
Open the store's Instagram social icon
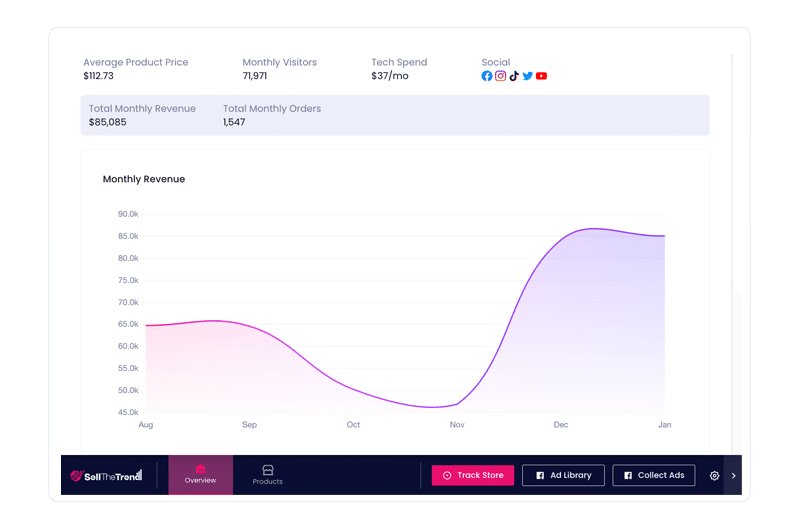pos(501,76)
